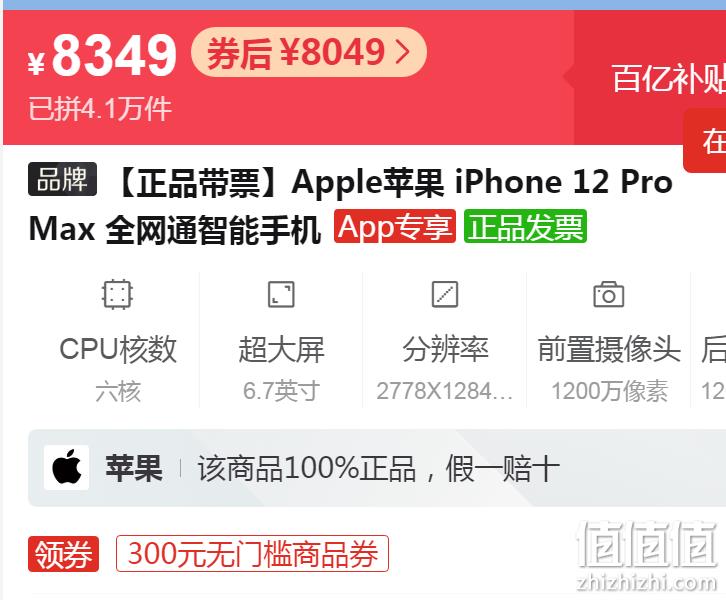The height and width of the screenshot is (600, 726).
Task: Click the ¥8349 price
Action: point(102,56)
